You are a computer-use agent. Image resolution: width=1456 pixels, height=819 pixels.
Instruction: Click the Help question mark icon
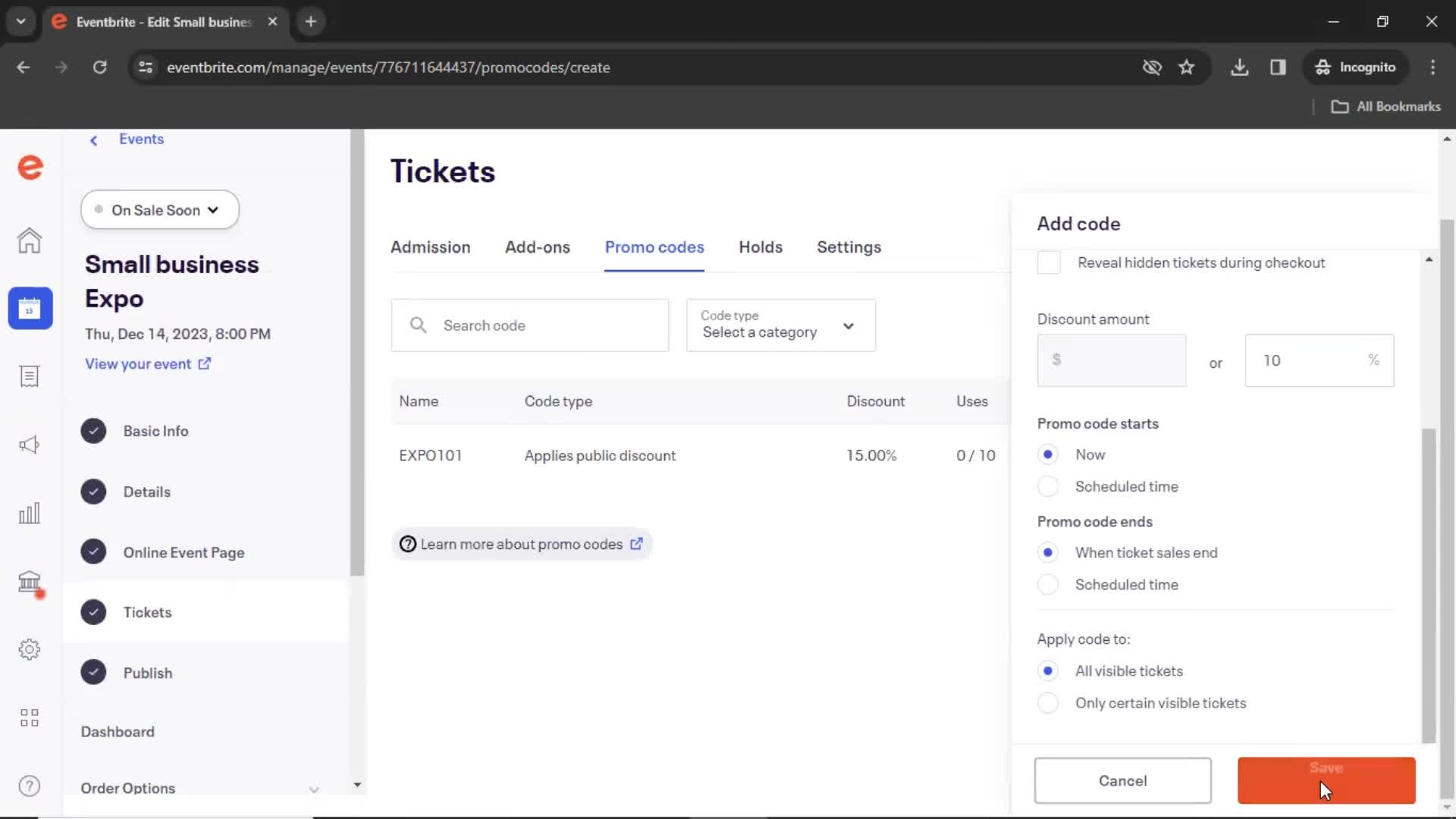click(29, 786)
